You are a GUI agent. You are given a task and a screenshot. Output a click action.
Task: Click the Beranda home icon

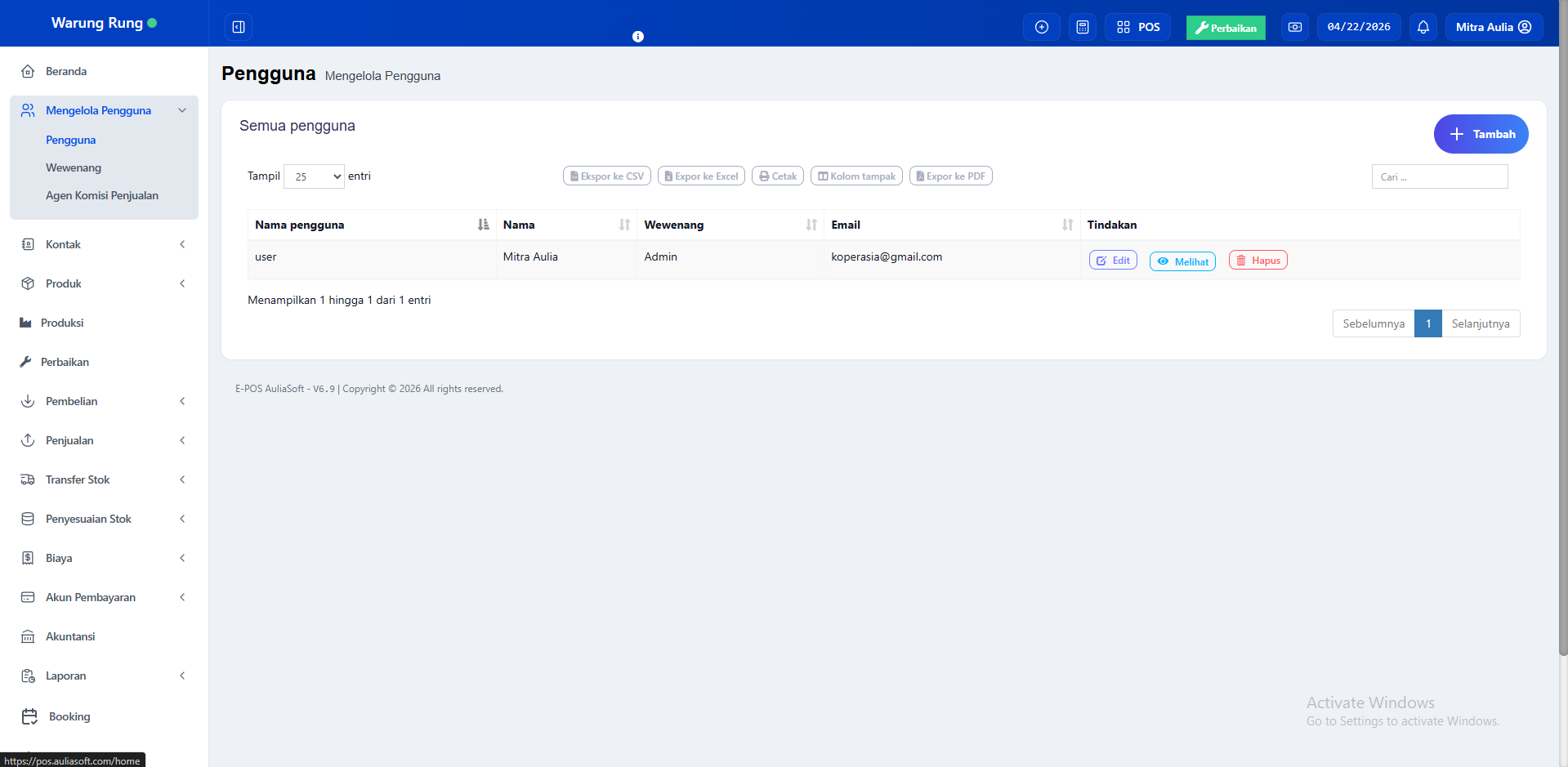pos(28,71)
